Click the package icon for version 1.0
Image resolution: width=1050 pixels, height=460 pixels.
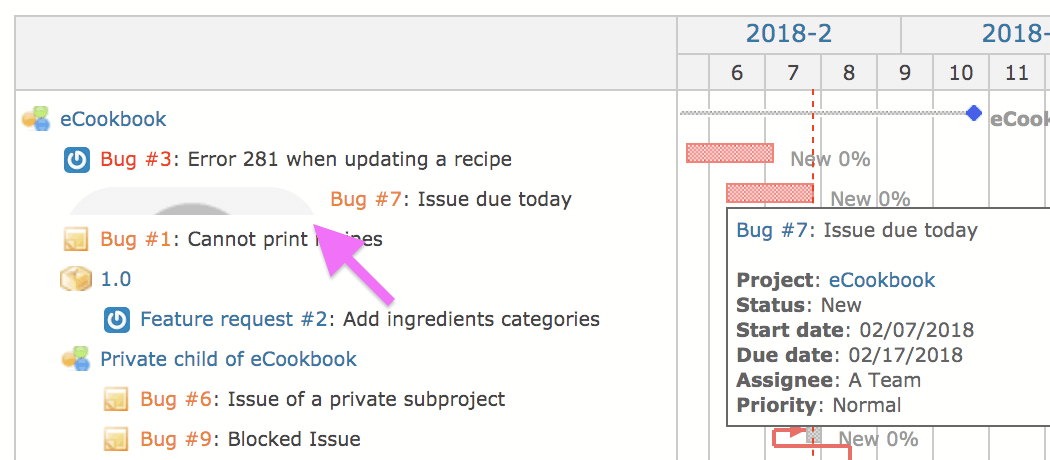tap(76, 279)
